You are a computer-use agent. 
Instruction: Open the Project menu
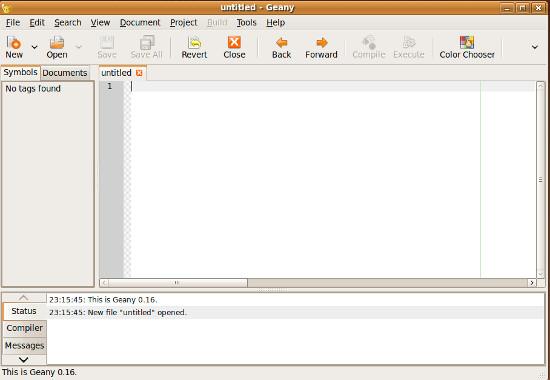[183, 23]
